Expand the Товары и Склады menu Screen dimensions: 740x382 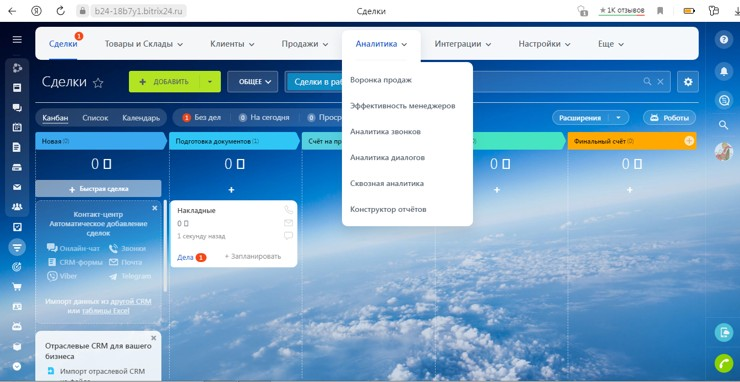144,44
